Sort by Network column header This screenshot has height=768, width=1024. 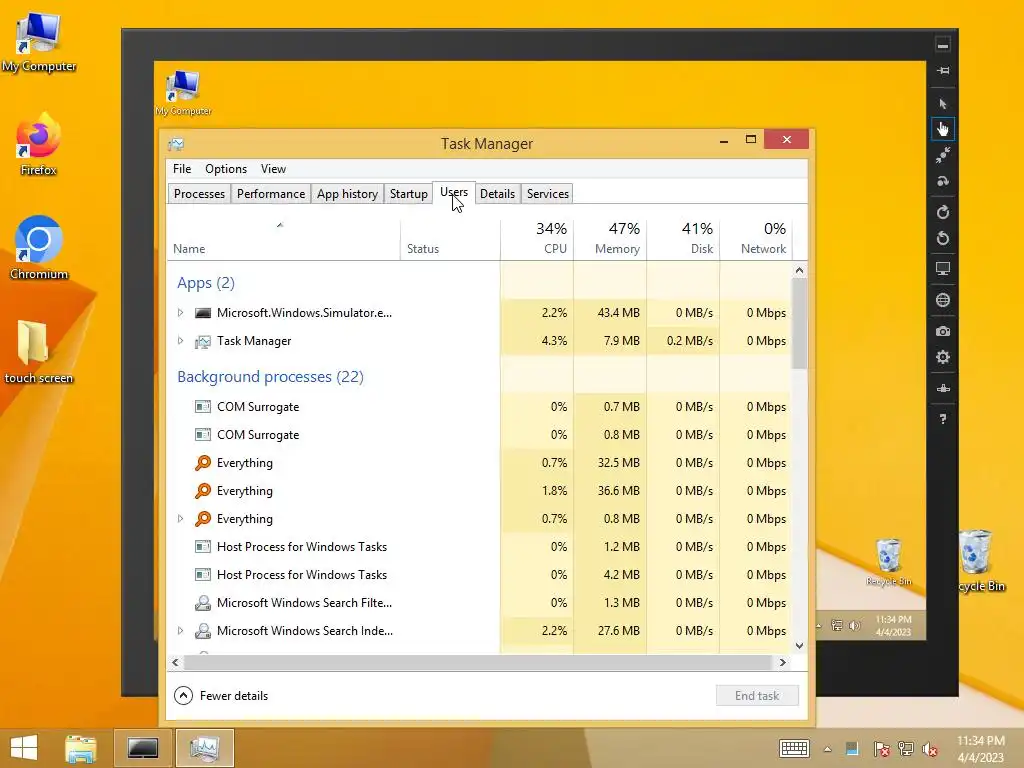tap(756, 240)
